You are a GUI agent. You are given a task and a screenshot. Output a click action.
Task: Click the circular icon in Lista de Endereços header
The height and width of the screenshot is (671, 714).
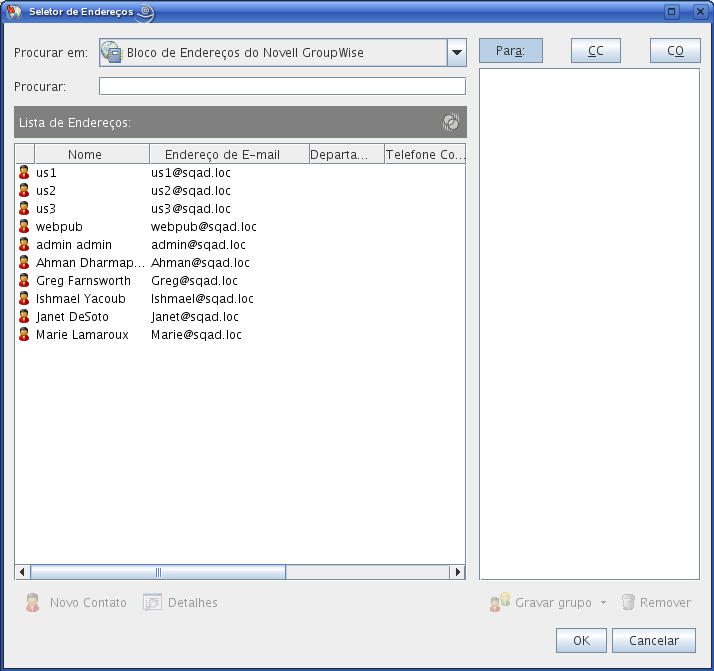click(x=451, y=122)
